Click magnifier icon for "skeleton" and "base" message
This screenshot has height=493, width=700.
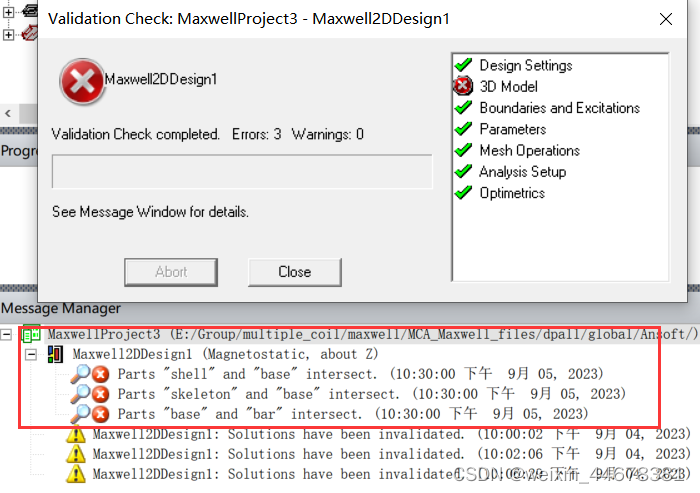click(80, 394)
